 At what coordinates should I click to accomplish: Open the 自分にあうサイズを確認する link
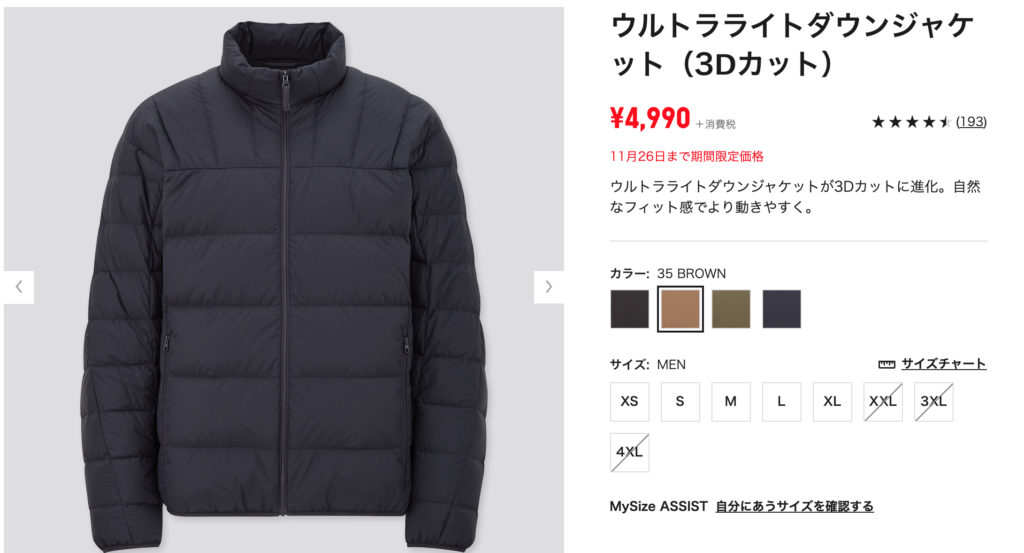tap(794, 506)
